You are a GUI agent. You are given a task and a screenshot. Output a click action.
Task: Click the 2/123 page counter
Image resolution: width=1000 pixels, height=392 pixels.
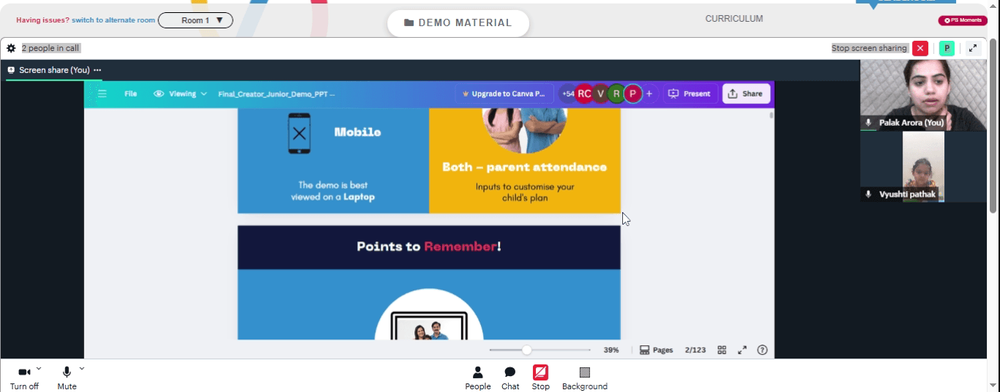point(695,350)
